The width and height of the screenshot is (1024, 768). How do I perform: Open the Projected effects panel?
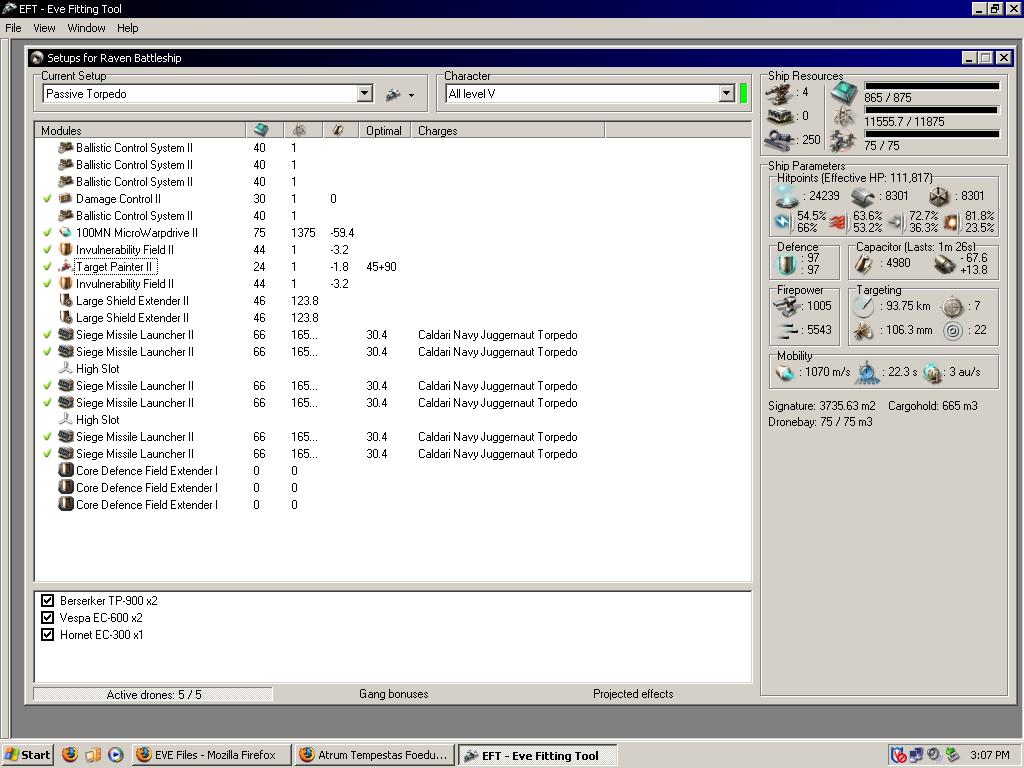pyautogui.click(x=632, y=694)
